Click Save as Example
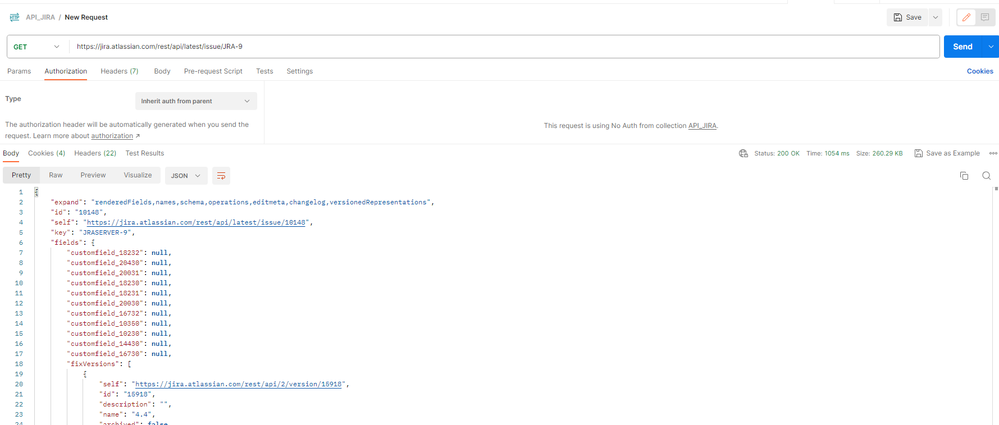The image size is (999, 425). [947, 154]
